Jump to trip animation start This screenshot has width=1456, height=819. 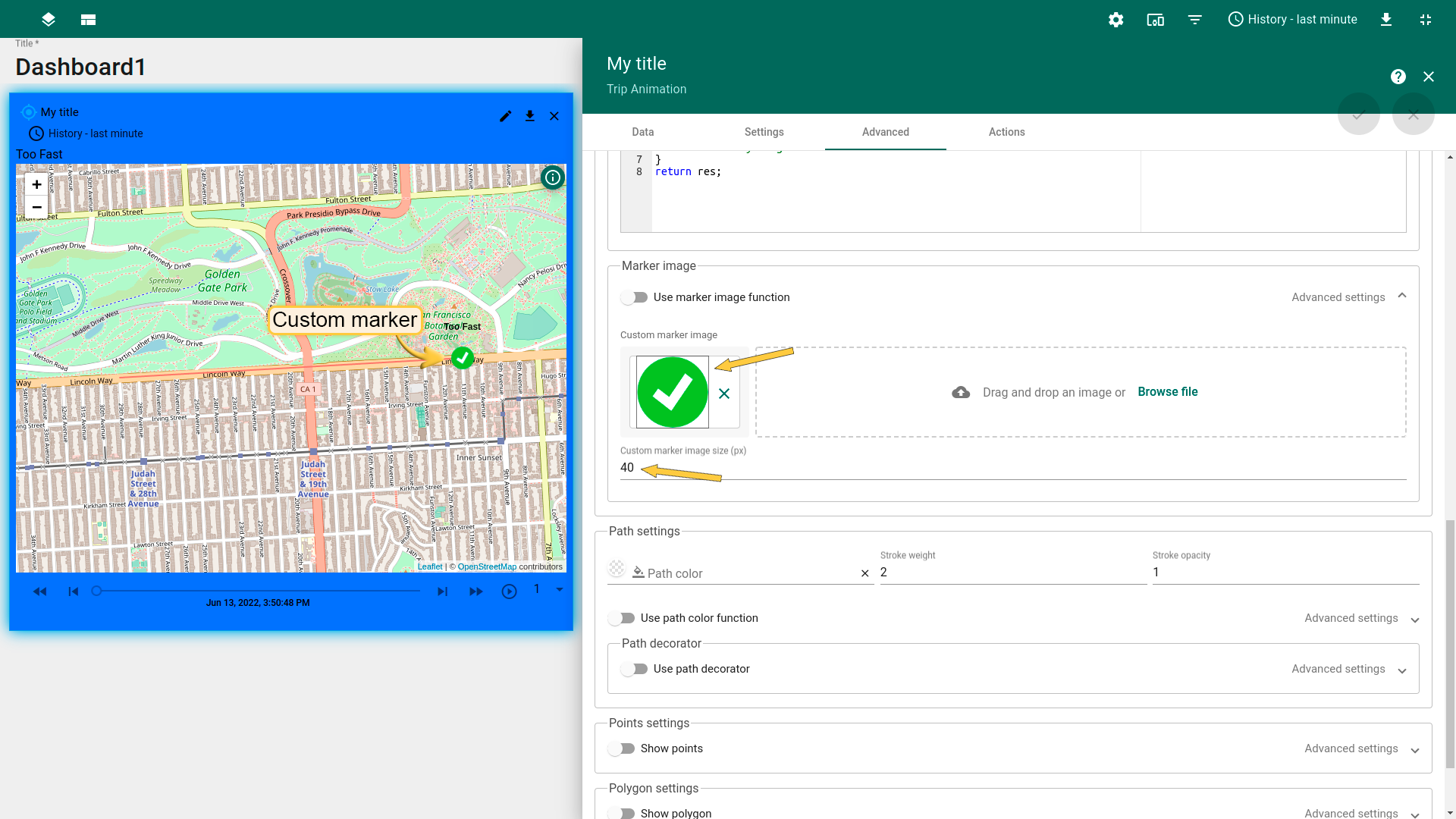pos(74,591)
